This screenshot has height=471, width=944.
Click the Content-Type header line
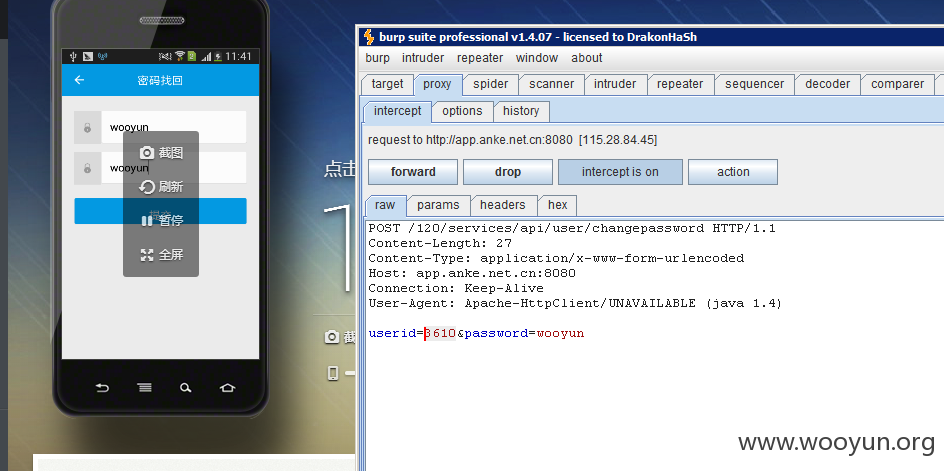click(x=556, y=258)
